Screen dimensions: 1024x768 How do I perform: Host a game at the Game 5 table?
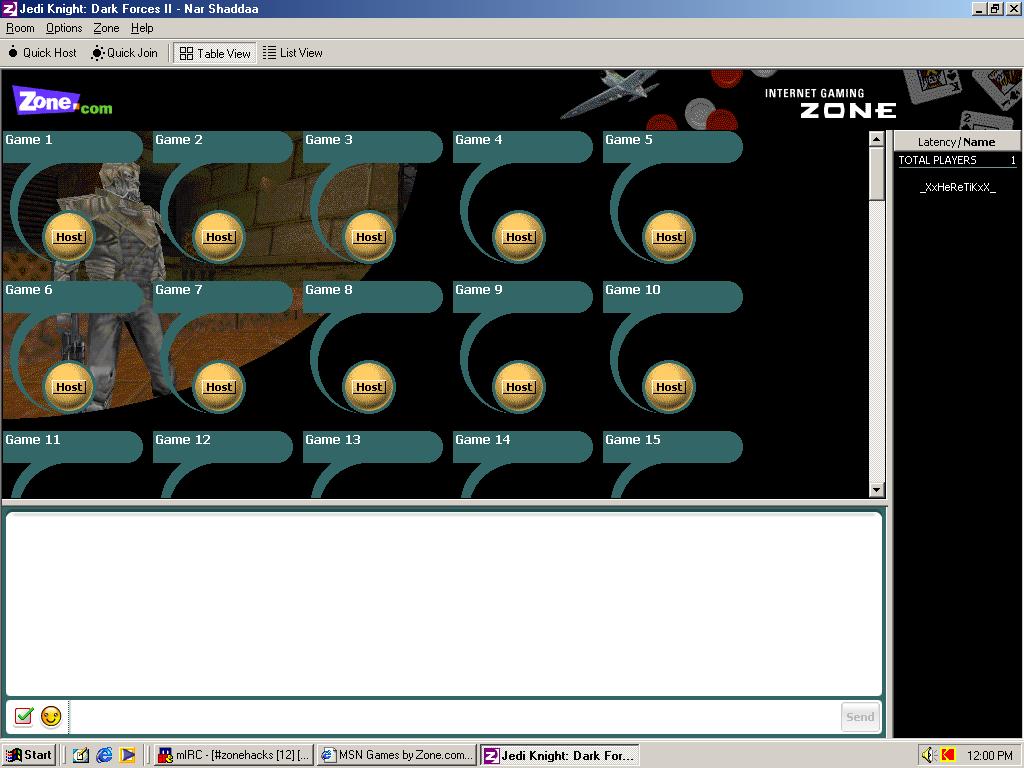coord(669,237)
